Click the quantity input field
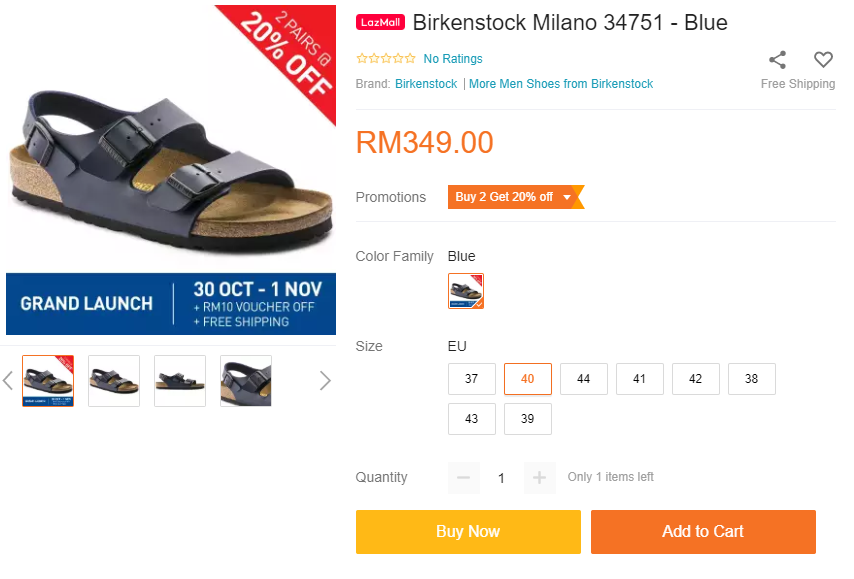This screenshot has height=579, width=854. tap(501, 478)
